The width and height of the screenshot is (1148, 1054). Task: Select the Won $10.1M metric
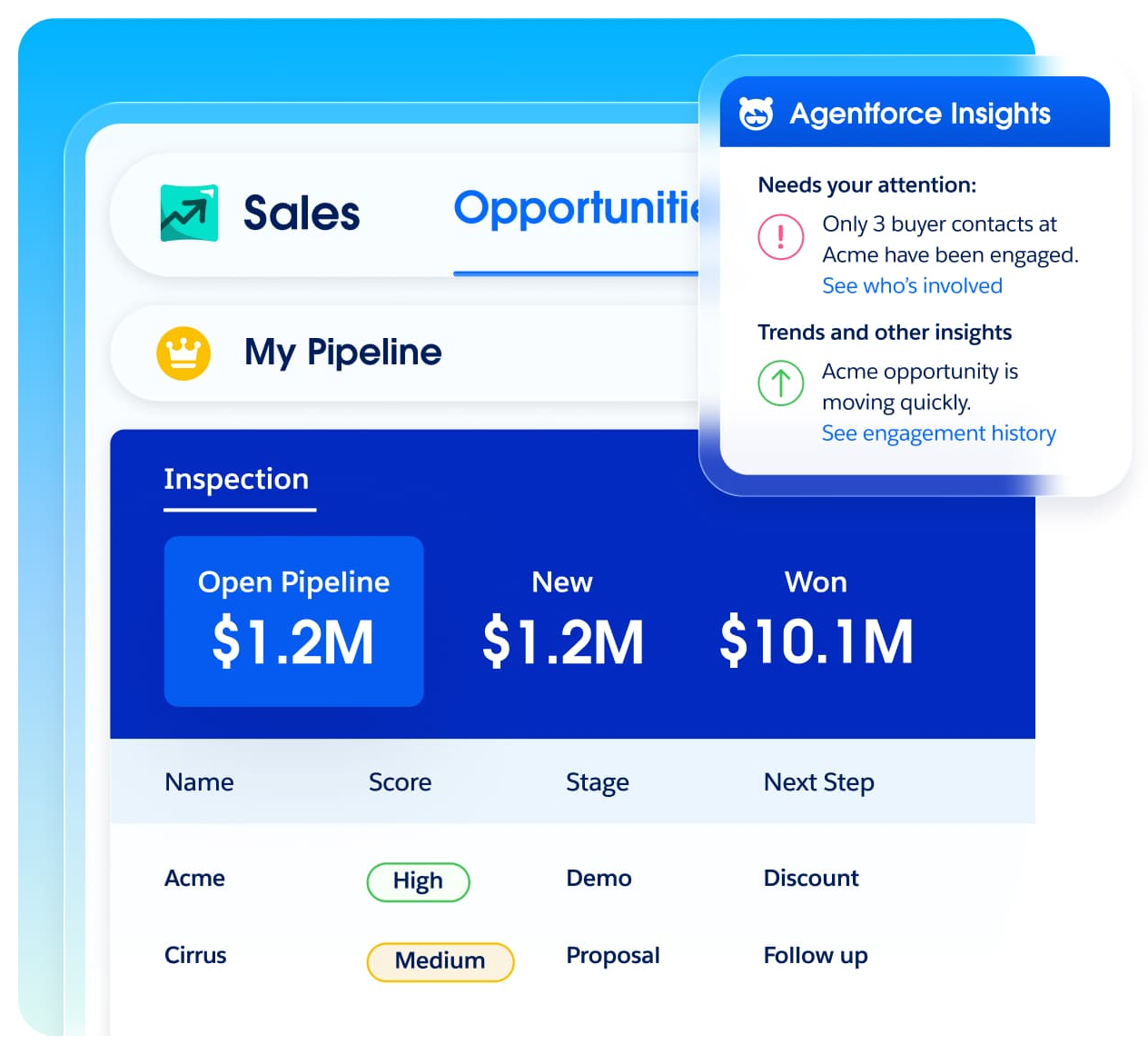click(x=816, y=621)
